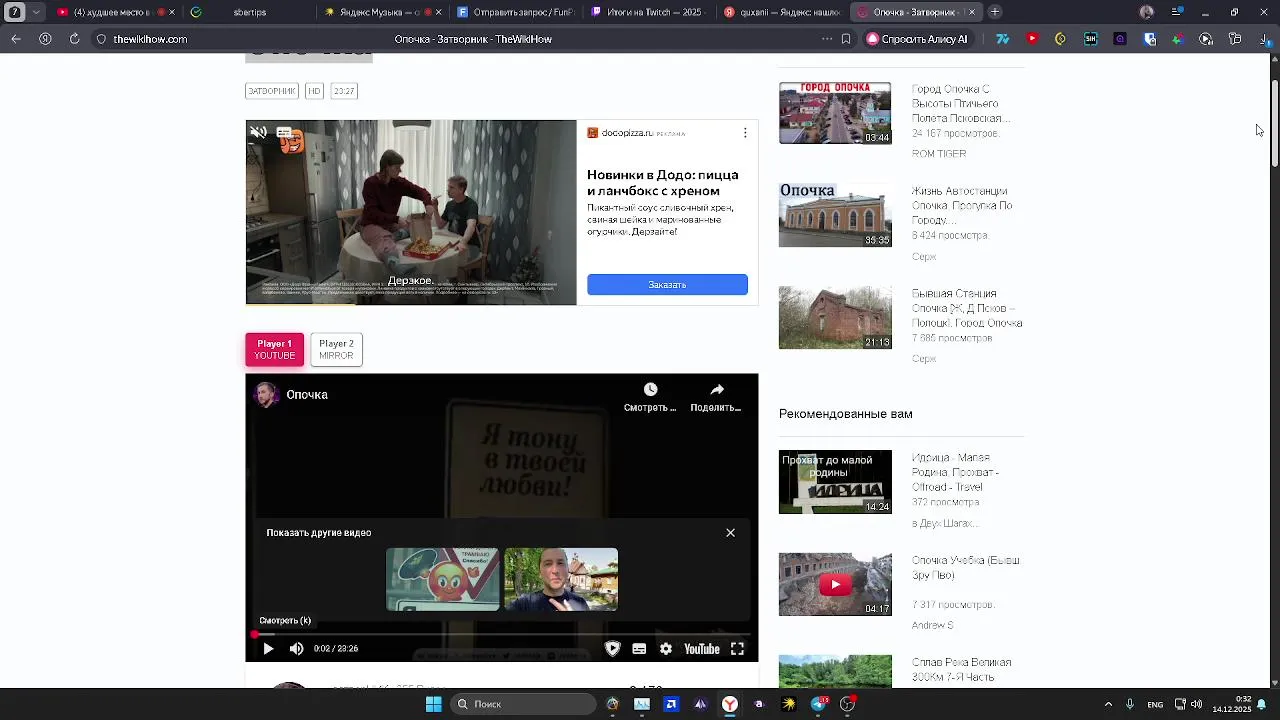The image size is (1280, 720).
Task: Bookmark the current page
Action: click(846, 39)
